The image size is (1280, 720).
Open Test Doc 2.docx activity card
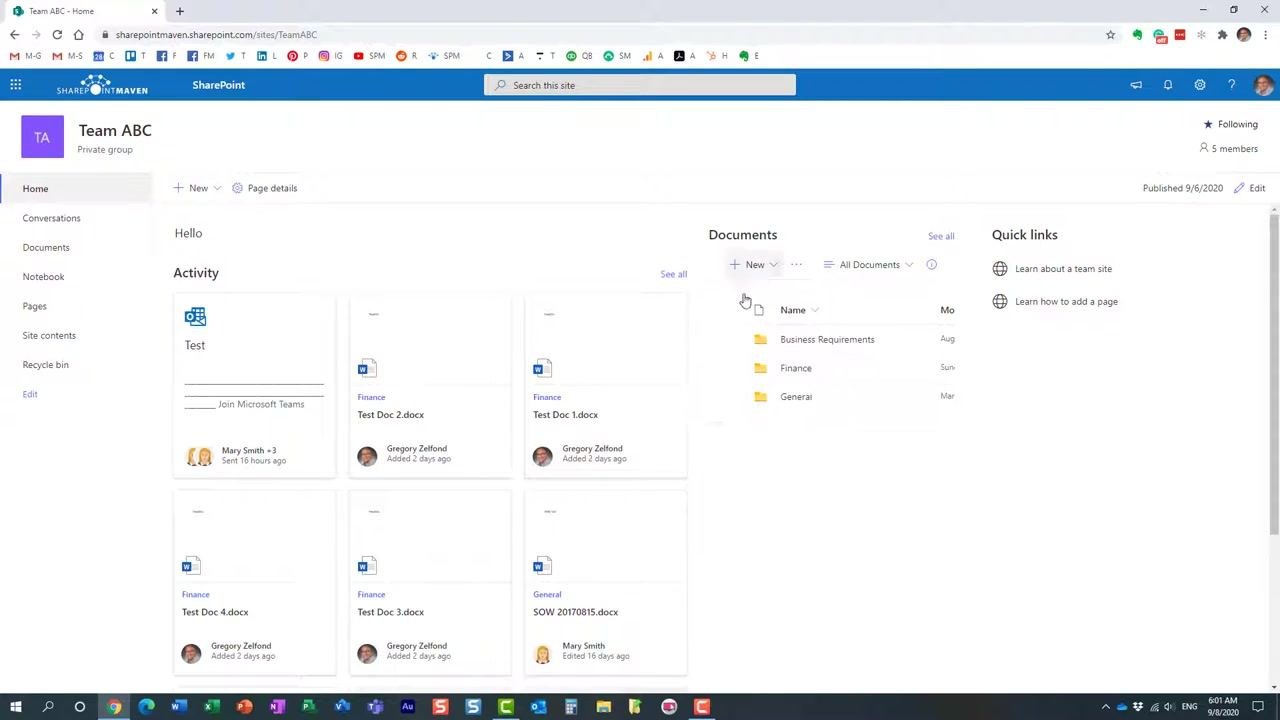pyautogui.click(x=430, y=386)
